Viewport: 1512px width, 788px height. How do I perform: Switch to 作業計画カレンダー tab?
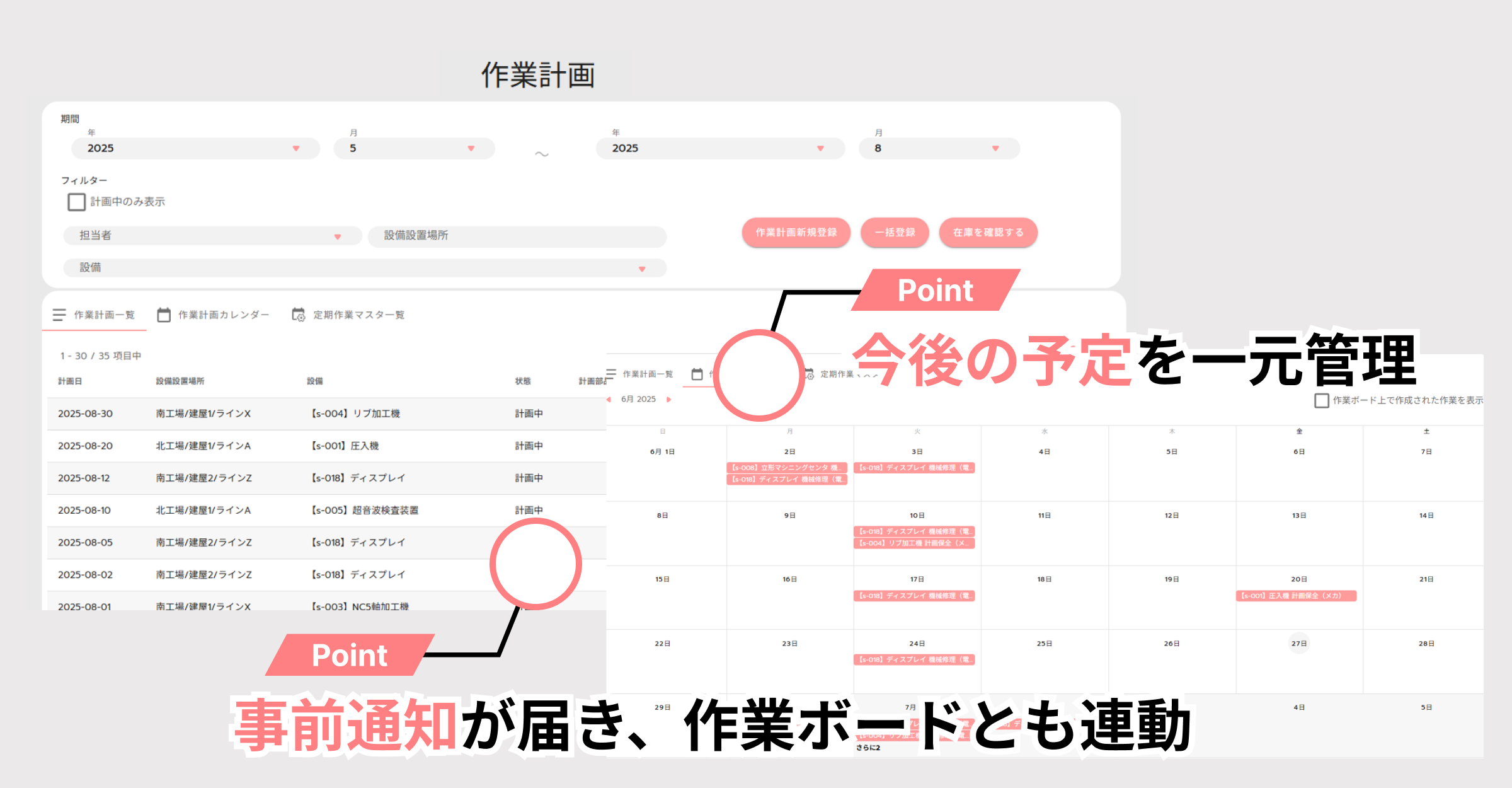pos(223,315)
